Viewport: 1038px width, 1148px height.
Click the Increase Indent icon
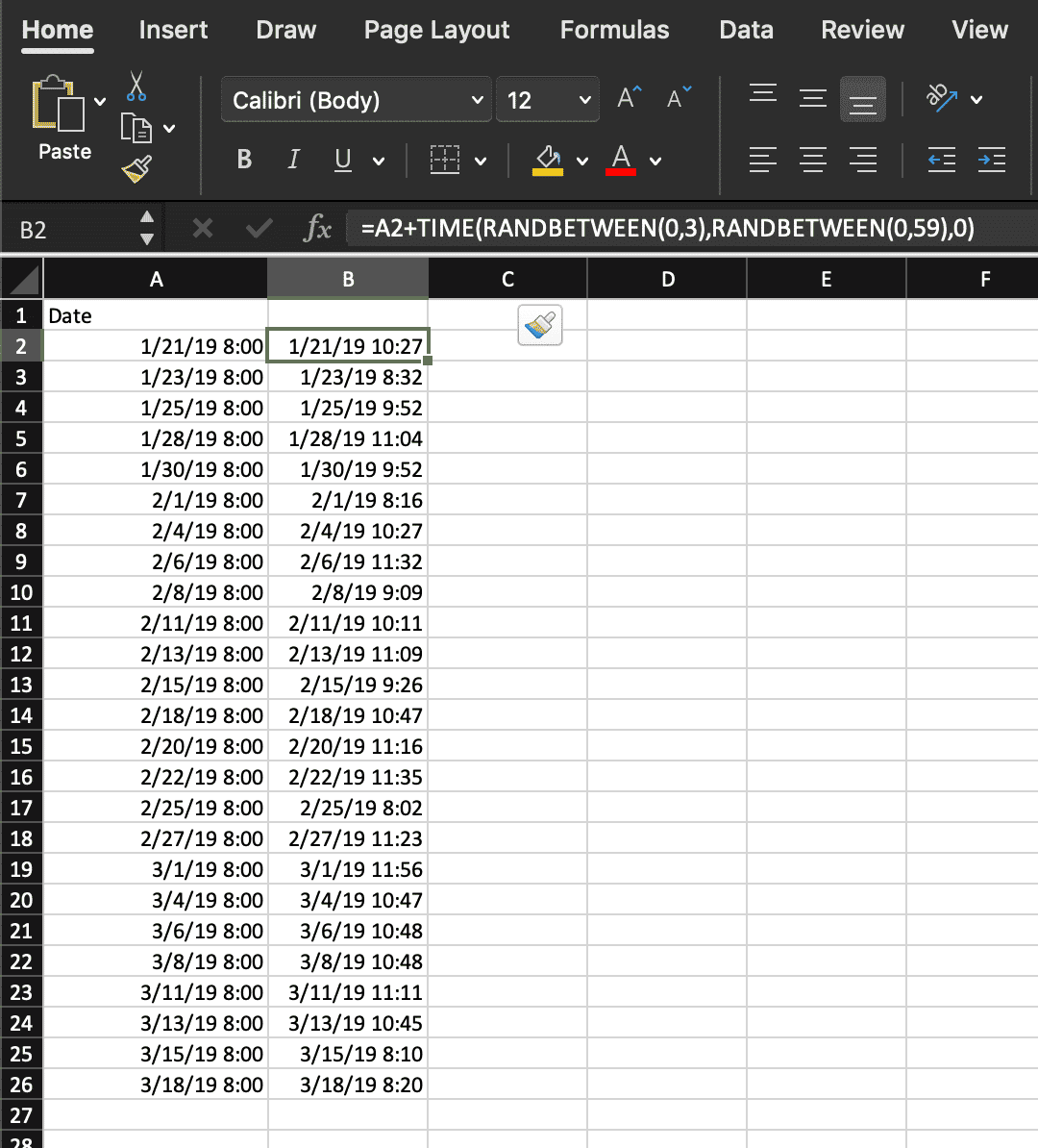tap(991, 161)
